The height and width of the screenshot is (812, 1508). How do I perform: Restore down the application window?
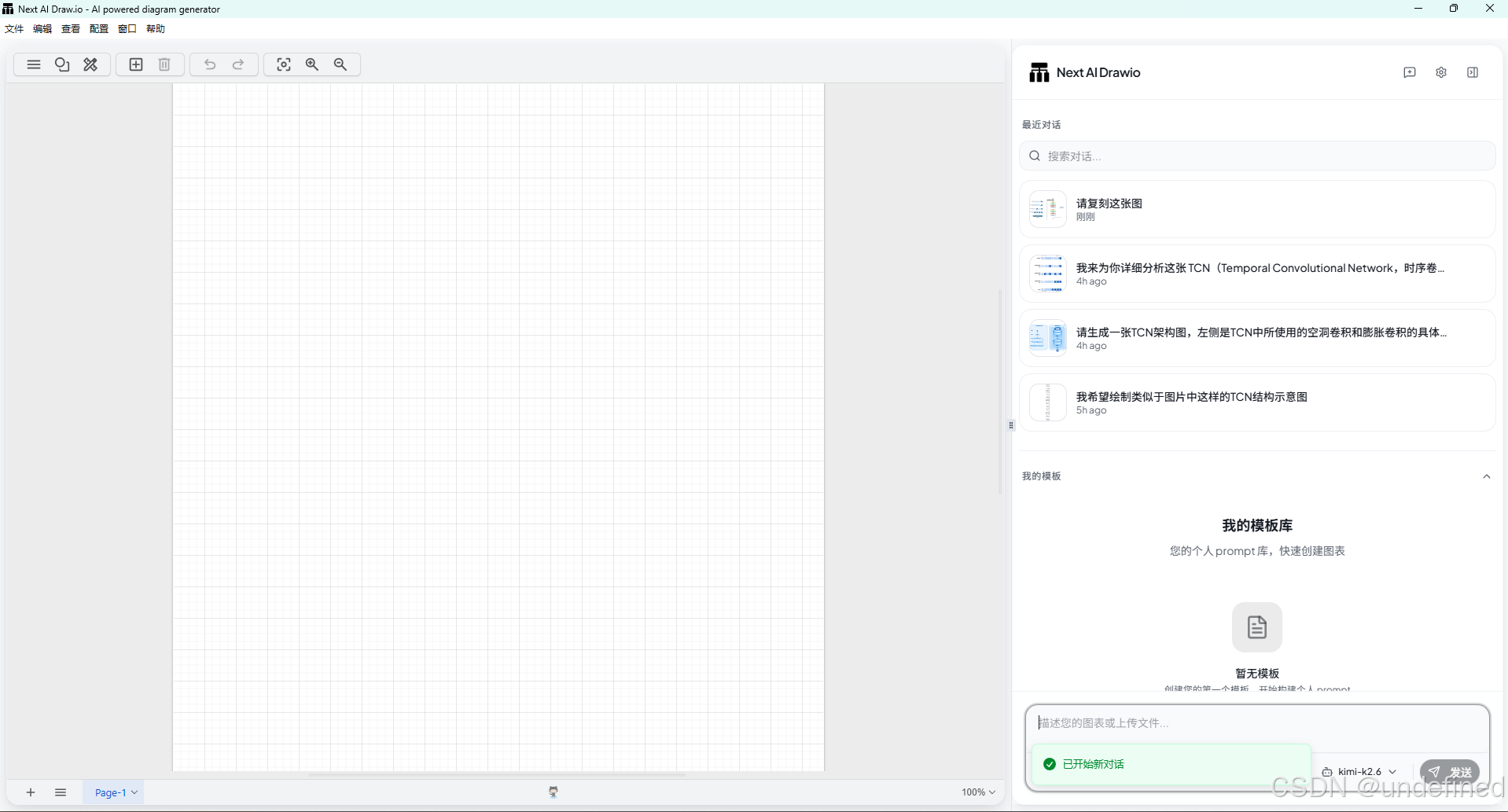pos(1454,9)
